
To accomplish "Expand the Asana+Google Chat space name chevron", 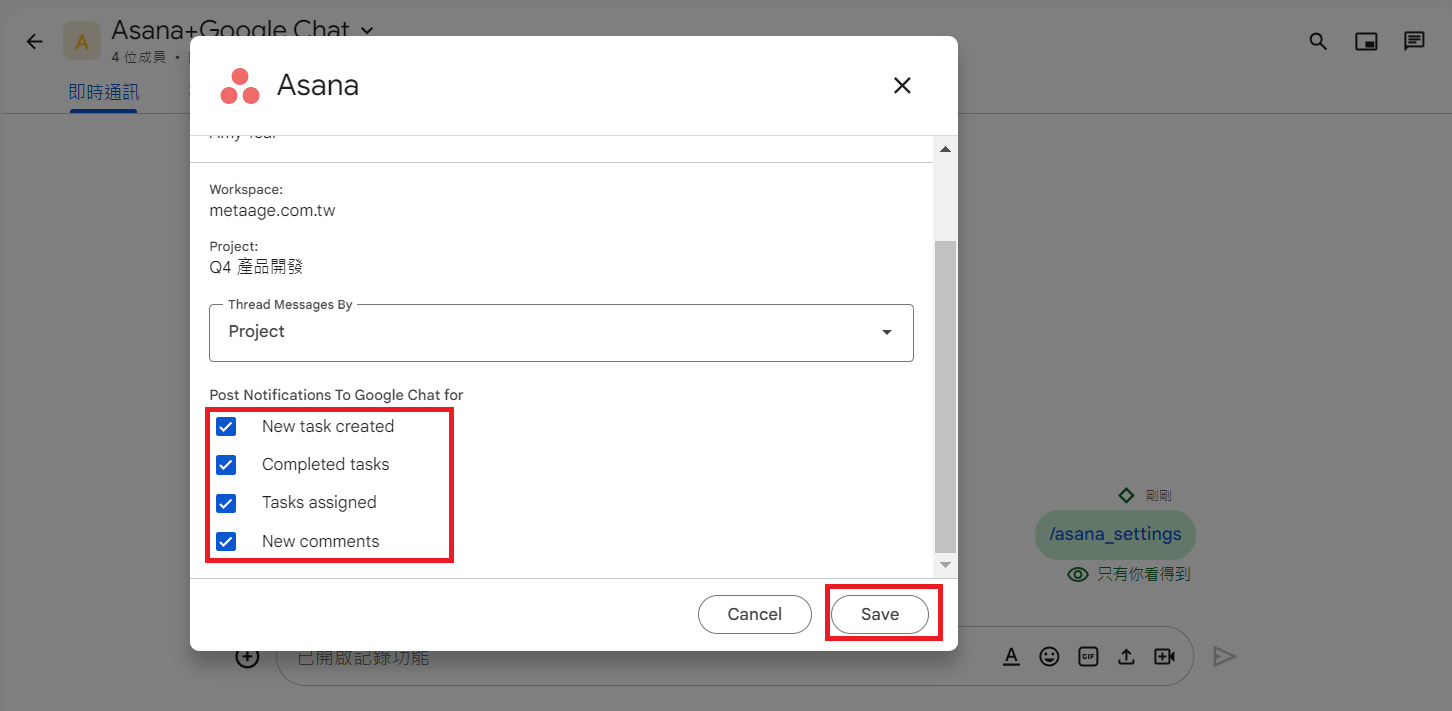I will click(367, 30).
